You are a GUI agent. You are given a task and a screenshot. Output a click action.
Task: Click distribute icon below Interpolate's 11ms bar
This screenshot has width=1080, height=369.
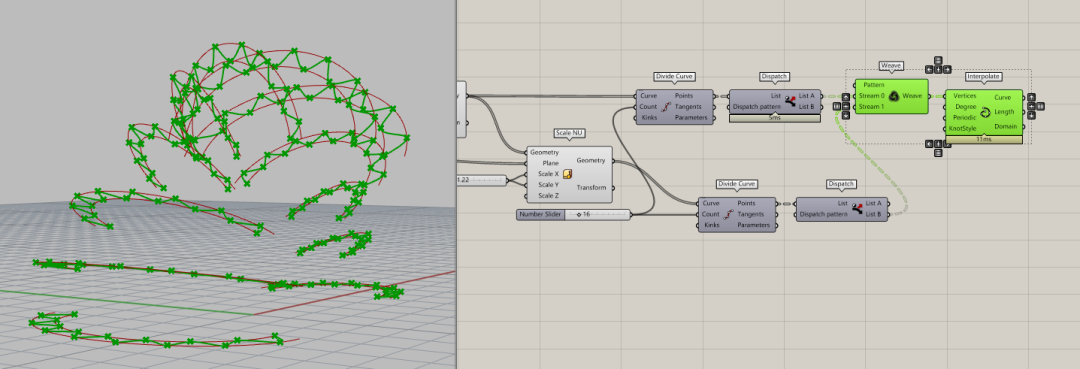(938, 153)
